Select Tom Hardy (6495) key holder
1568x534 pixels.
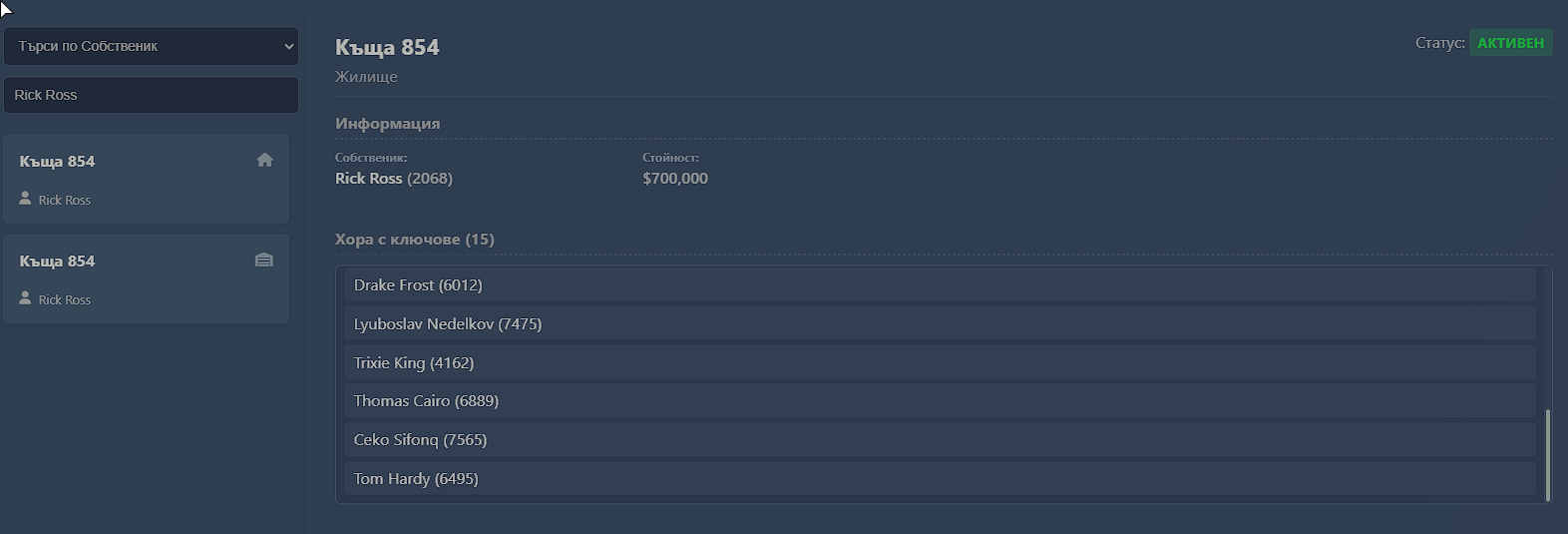point(940,479)
